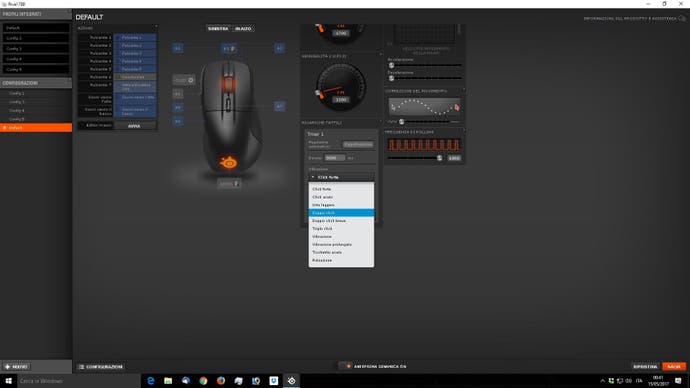This screenshot has width=690, height=388.
Task: Open Chrome from the Windows taskbar
Action: click(x=203, y=381)
